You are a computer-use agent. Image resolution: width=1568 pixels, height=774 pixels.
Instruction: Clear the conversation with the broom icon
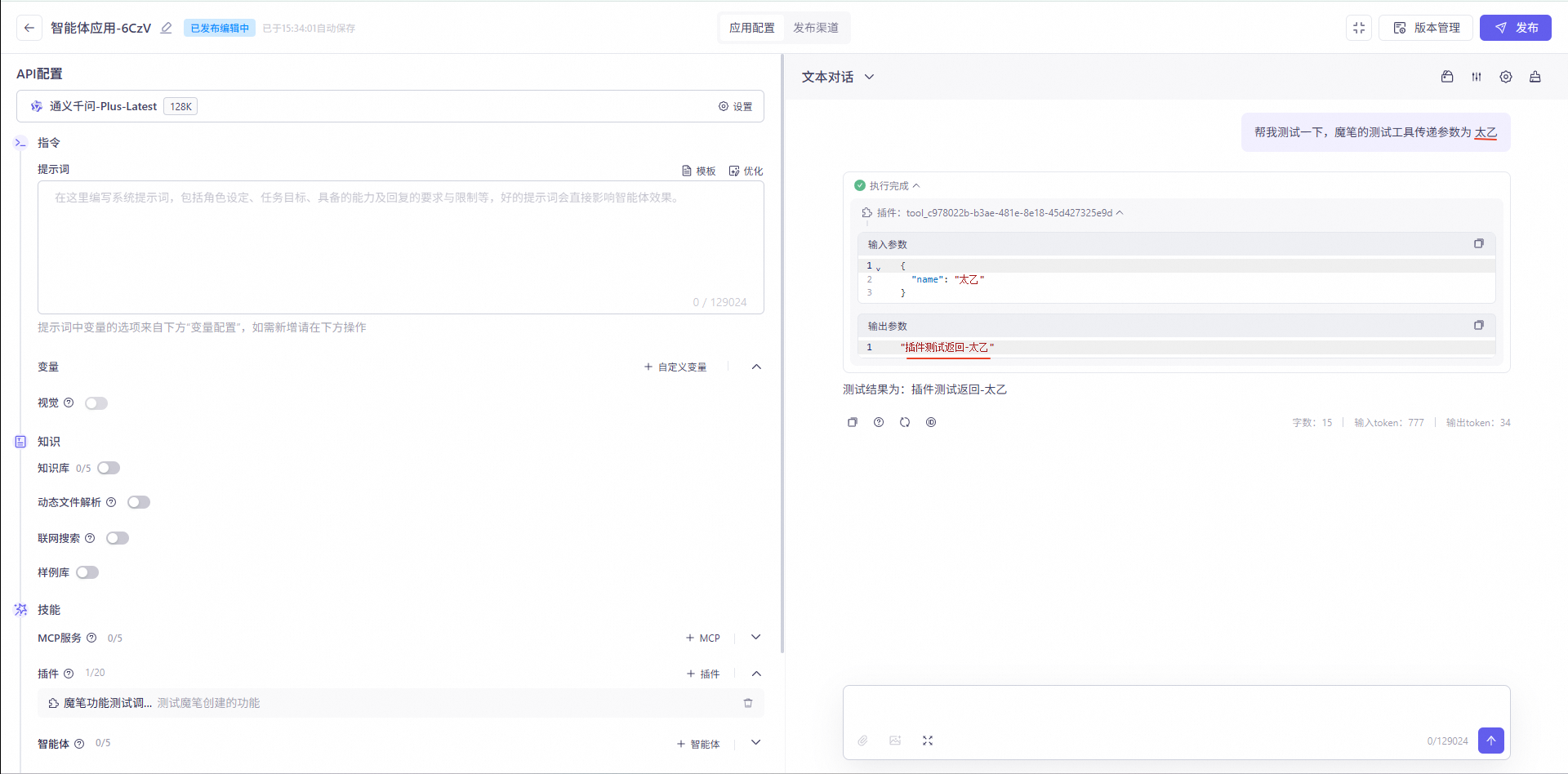[x=1535, y=77]
